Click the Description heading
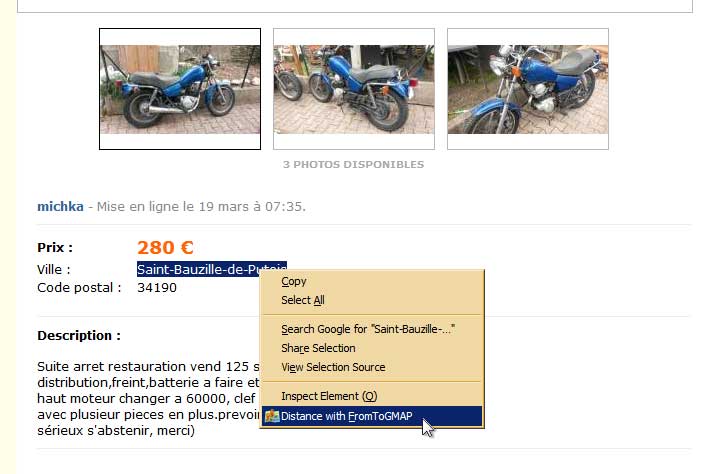Viewport: 717px width, 474px height. click(79, 336)
